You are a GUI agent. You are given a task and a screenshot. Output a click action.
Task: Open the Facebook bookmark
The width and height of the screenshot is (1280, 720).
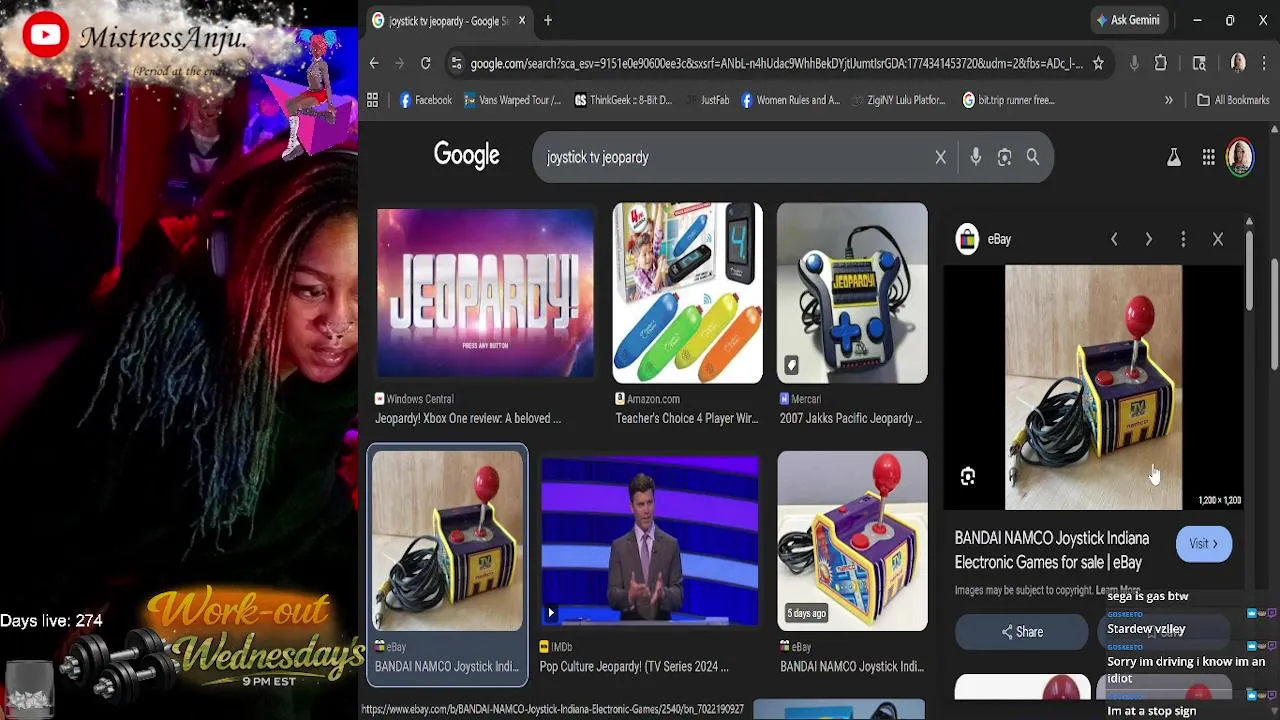click(x=426, y=100)
